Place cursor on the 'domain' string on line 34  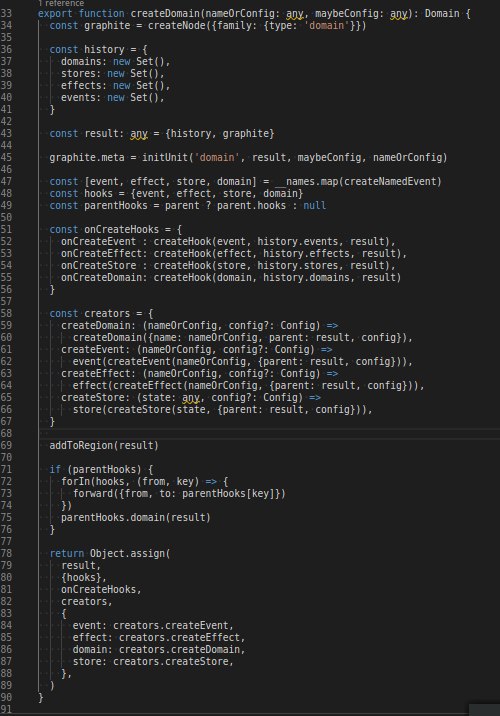tap(326, 26)
